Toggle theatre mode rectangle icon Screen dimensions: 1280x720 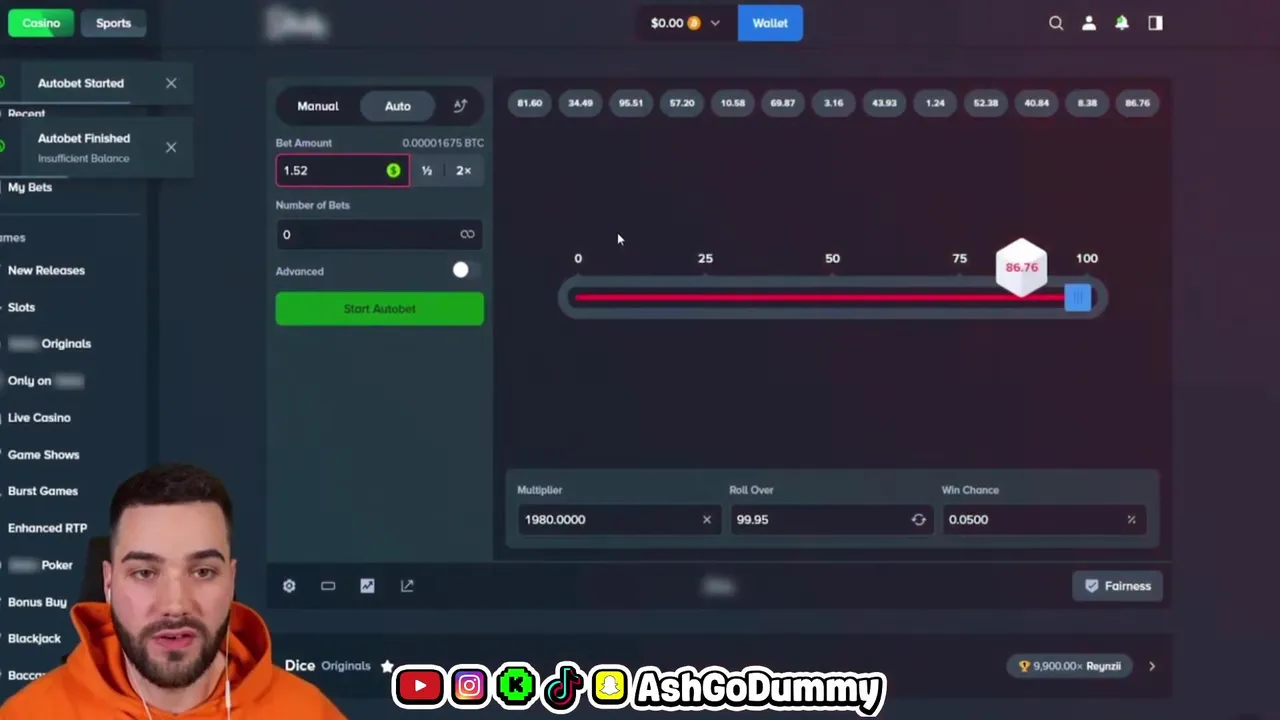click(328, 586)
